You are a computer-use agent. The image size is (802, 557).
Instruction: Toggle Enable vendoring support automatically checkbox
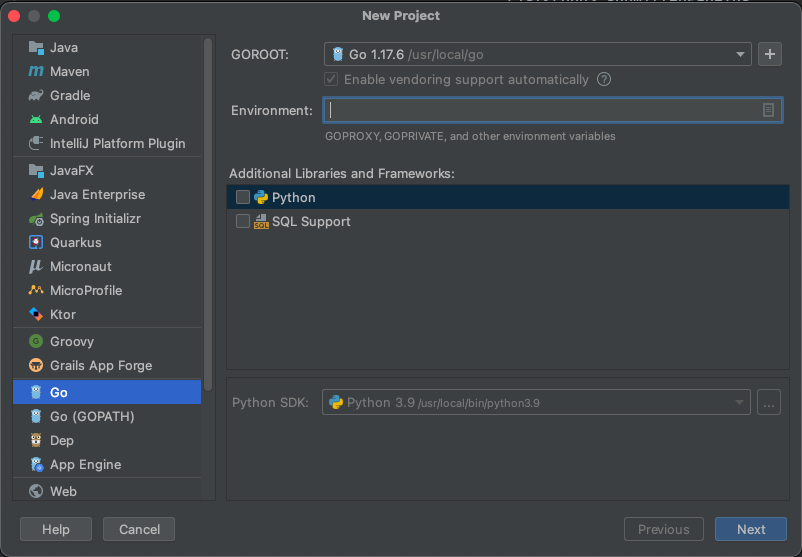[331, 80]
